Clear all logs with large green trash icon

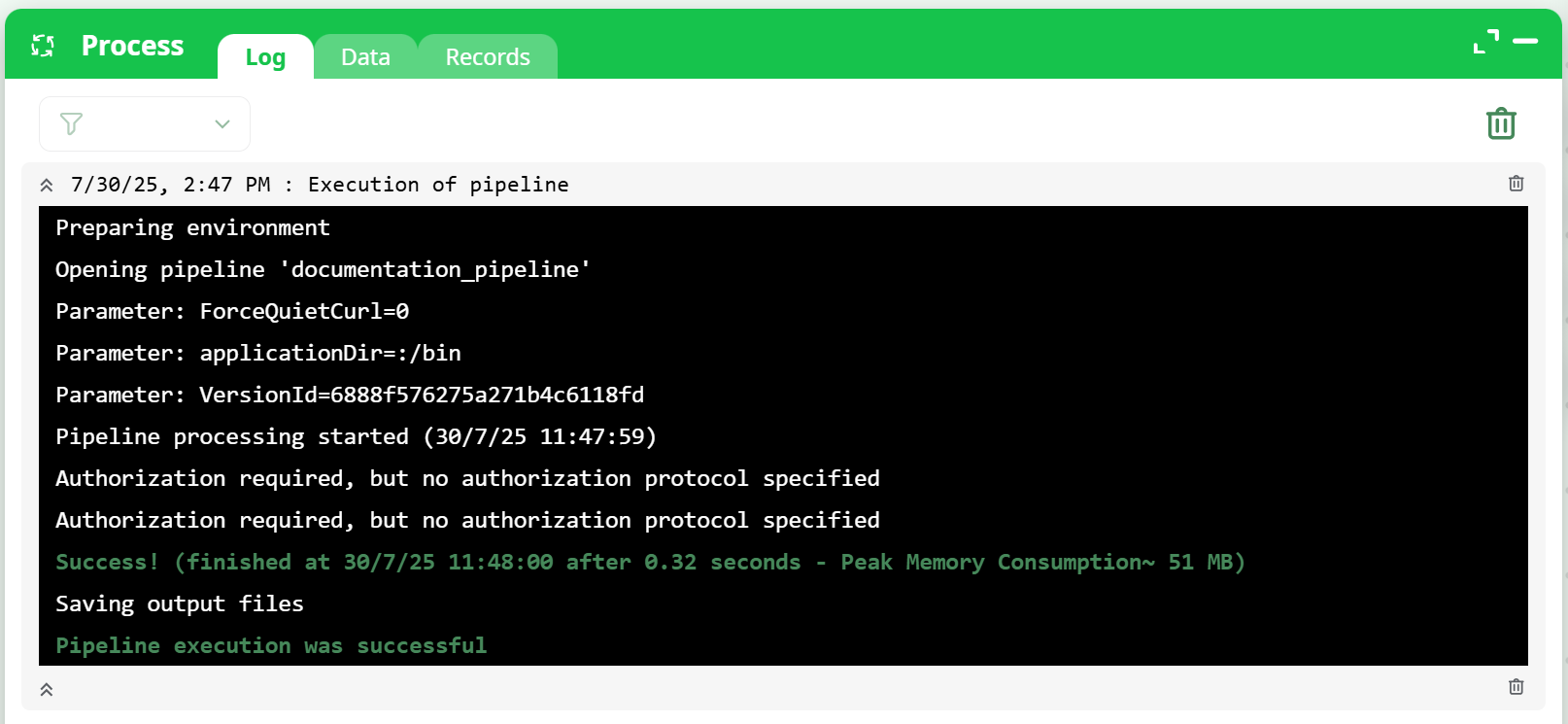click(x=1501, y=123)
